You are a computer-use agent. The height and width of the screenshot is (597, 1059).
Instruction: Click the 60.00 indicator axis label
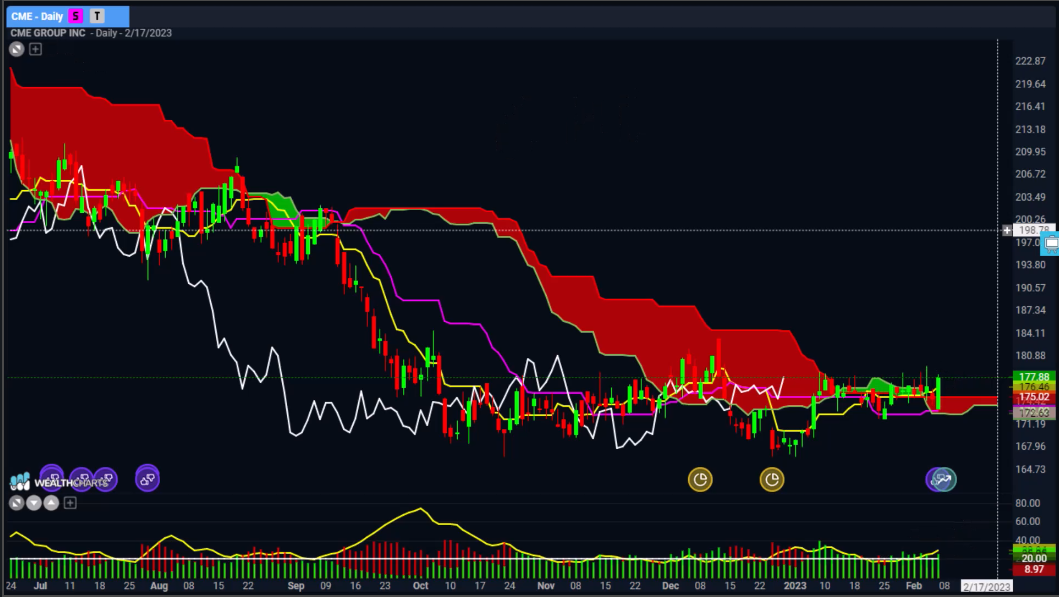click(1027, 521)
